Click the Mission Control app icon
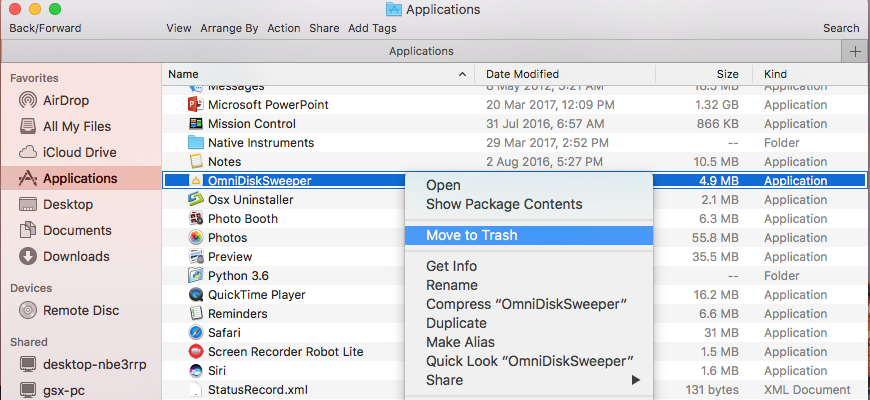The image size is (870, 400). (x=196, y=124)
